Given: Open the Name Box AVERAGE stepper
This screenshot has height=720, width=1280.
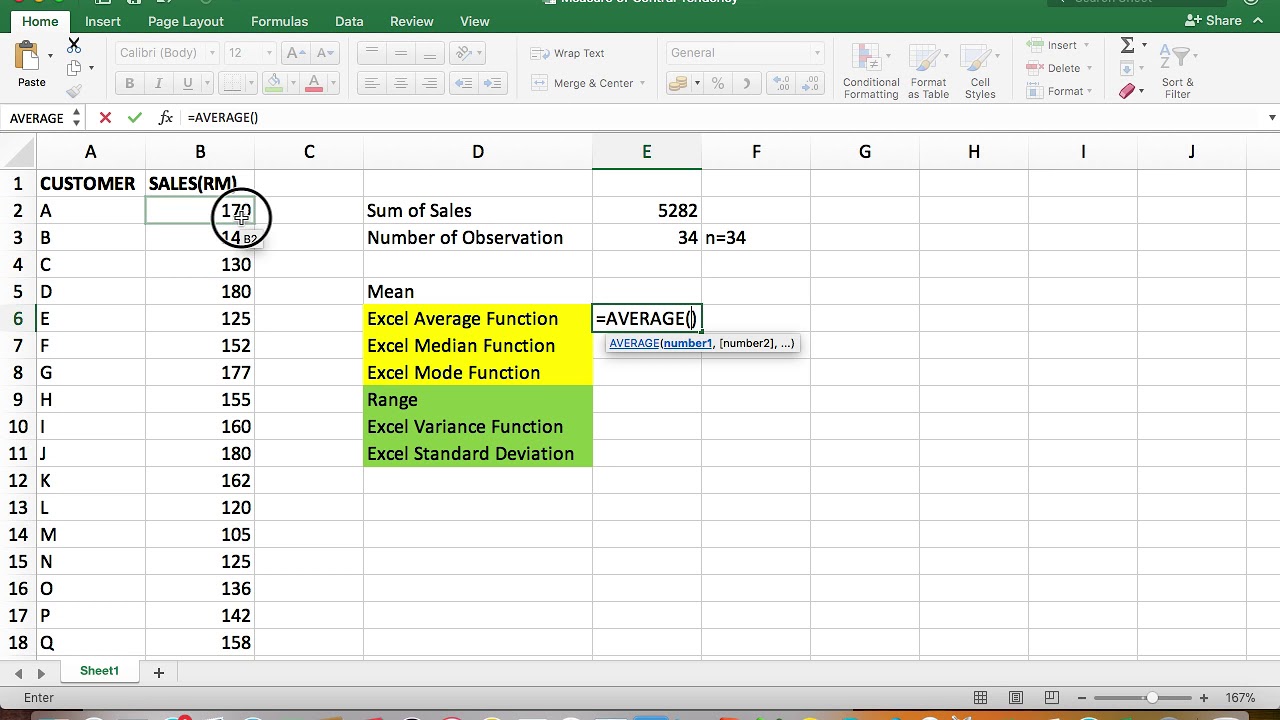Looking at the screenshot, I should 76,118.
